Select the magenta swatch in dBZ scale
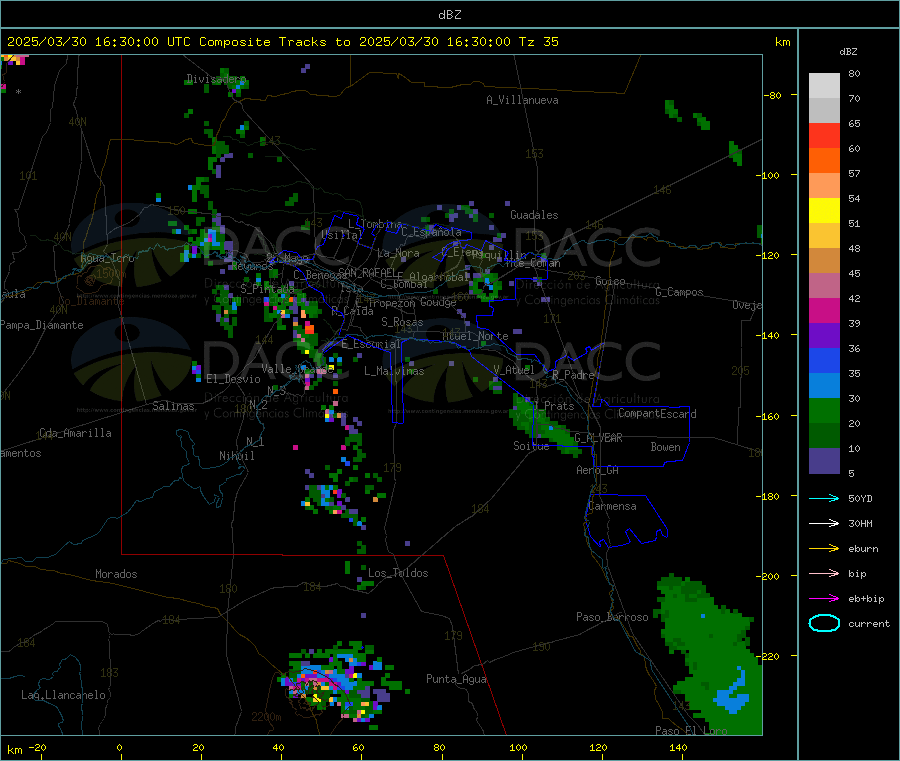900x761 pixels. pos(824,310)
